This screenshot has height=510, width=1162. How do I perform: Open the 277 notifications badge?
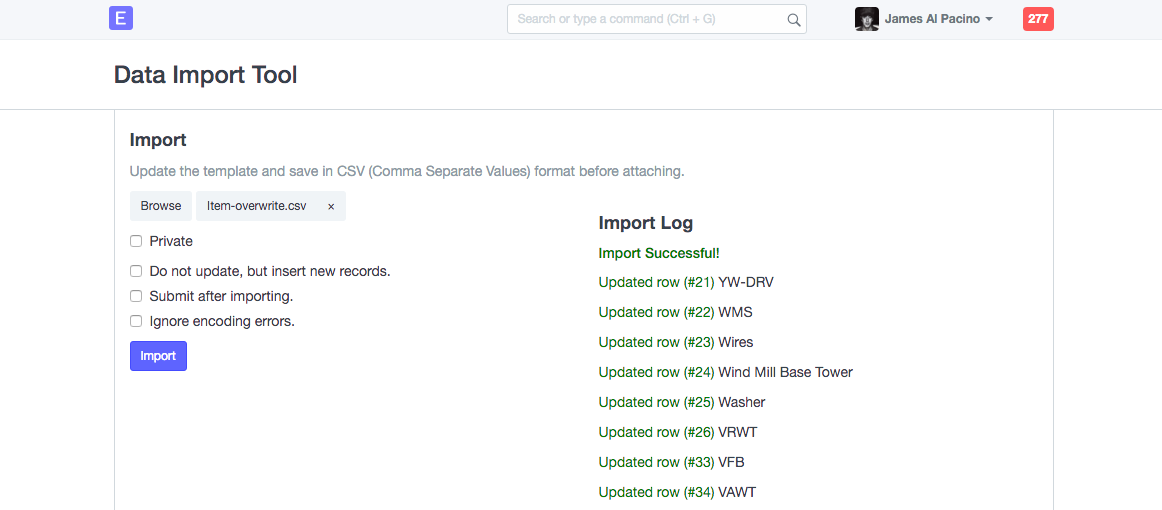pyautogui.click(x=1038, y=19)
